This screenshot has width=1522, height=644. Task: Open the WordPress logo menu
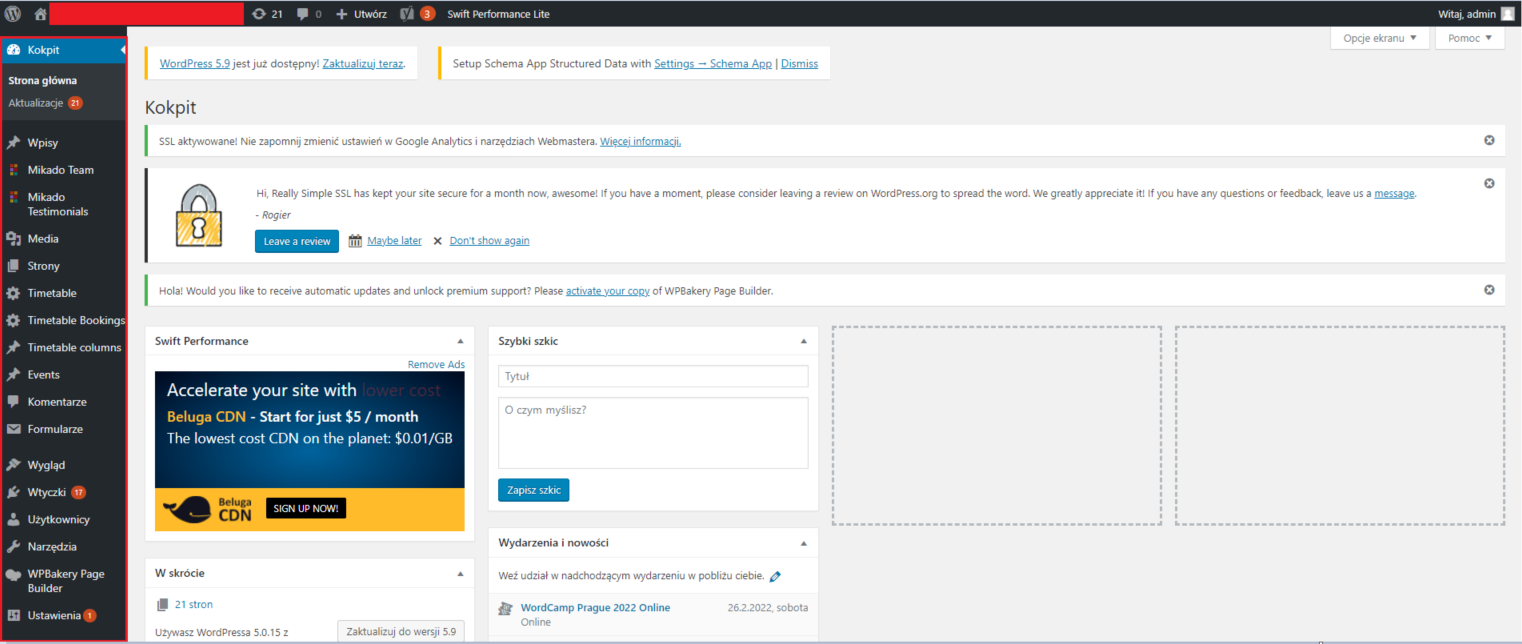(13, 14)
